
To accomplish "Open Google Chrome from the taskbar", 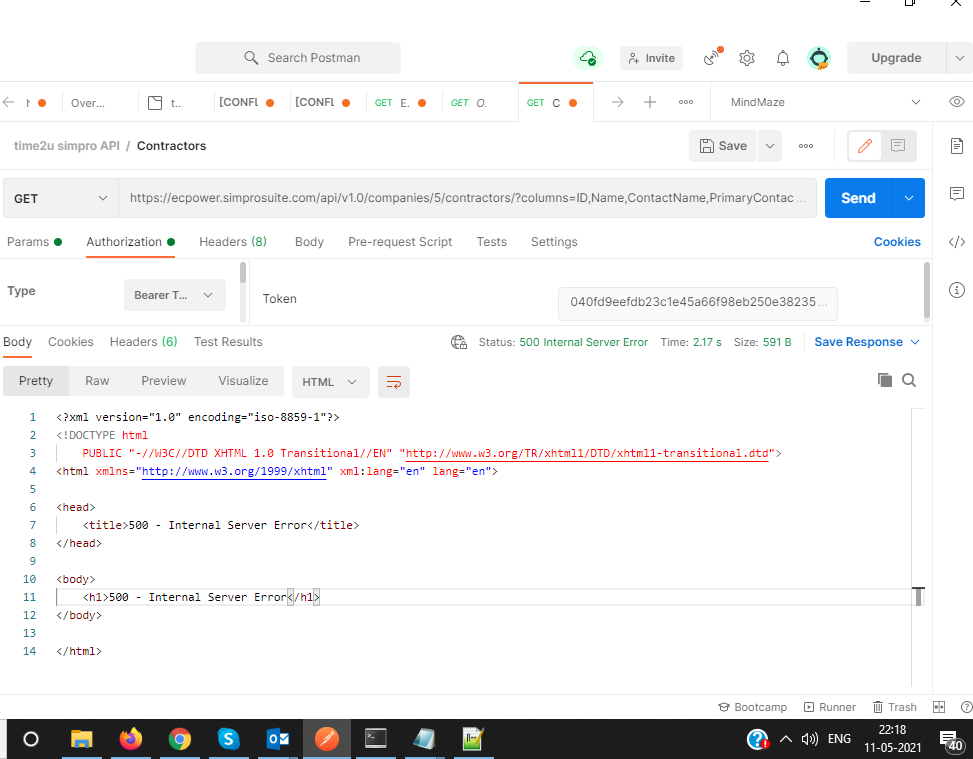I will [x=180, y=739].
